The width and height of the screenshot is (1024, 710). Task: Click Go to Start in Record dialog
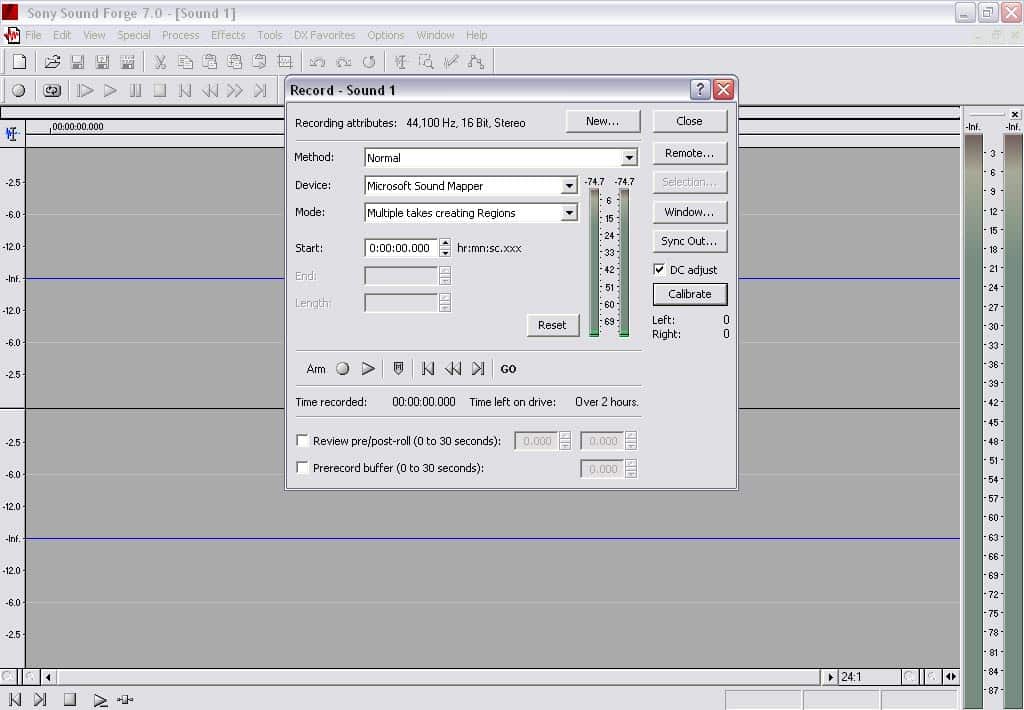coord(428,369)
